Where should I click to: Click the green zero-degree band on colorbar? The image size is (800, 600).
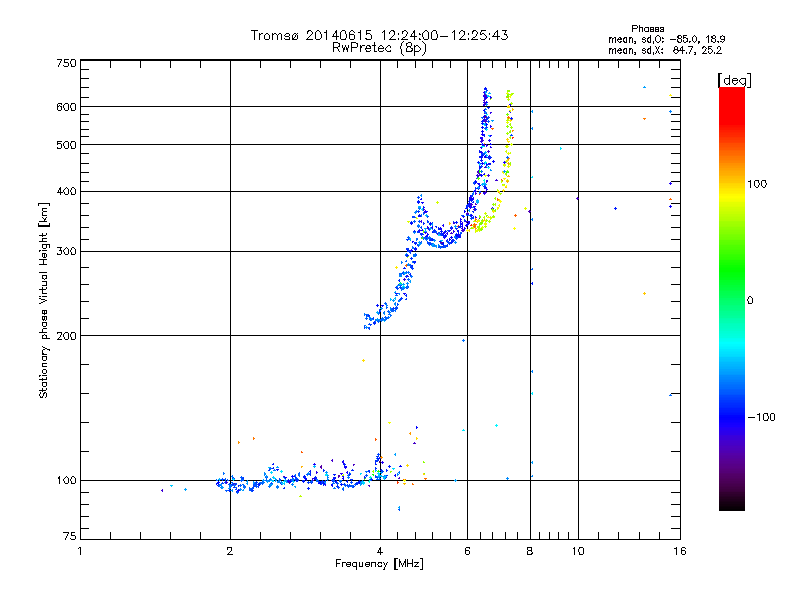tap(732, 300)
